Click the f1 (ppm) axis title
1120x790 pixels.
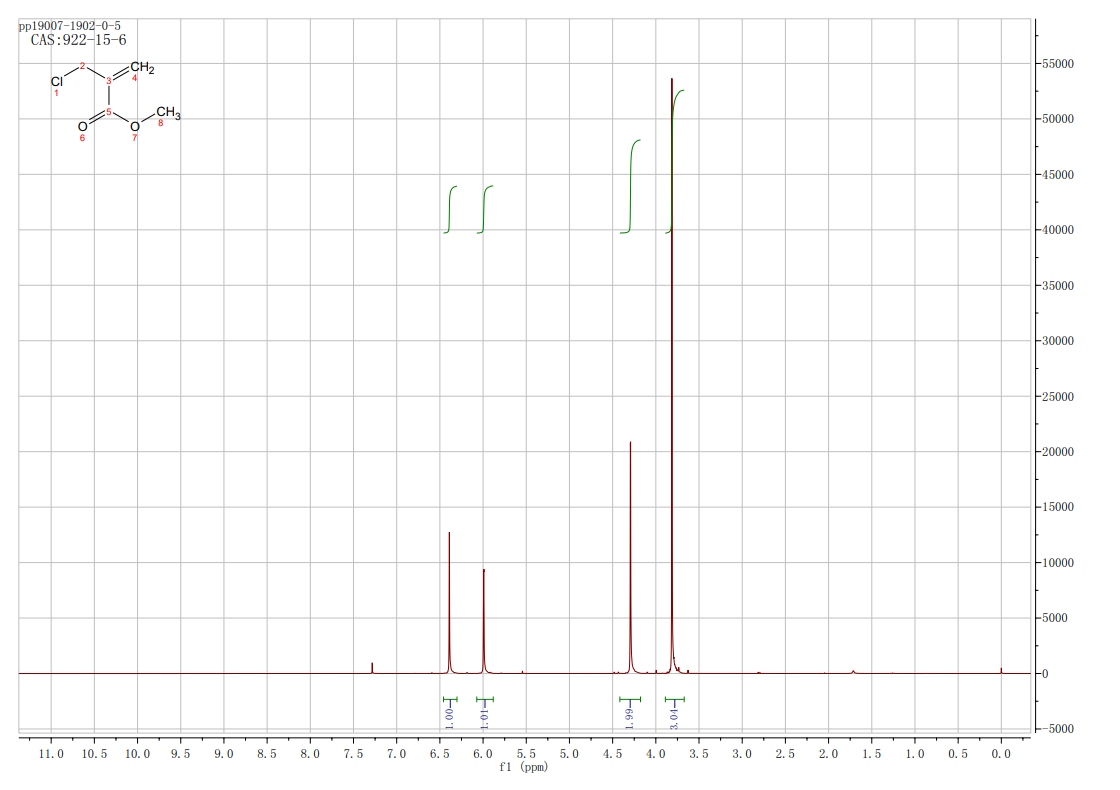pos(523,767)
